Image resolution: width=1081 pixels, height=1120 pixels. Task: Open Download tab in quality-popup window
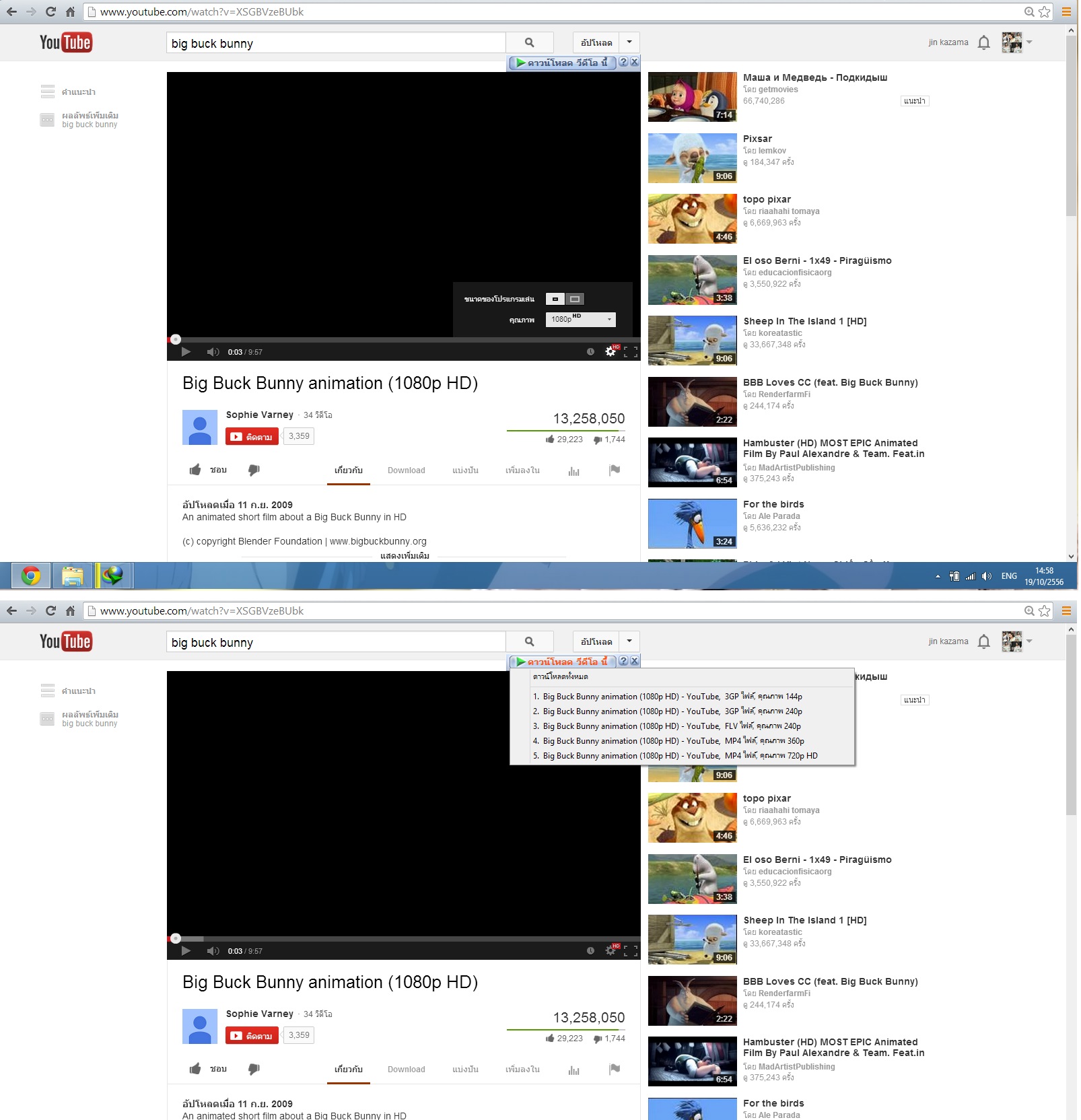[406, 470]
